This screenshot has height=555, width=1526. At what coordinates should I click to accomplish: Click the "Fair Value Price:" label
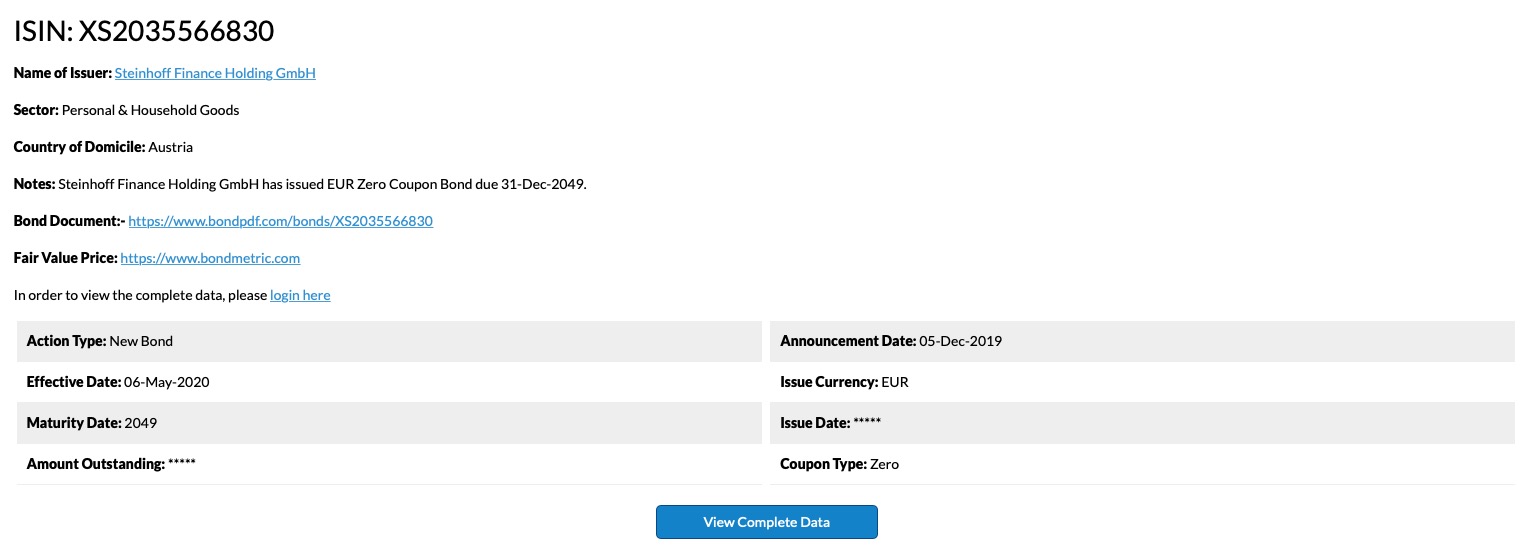click(65, 258)
